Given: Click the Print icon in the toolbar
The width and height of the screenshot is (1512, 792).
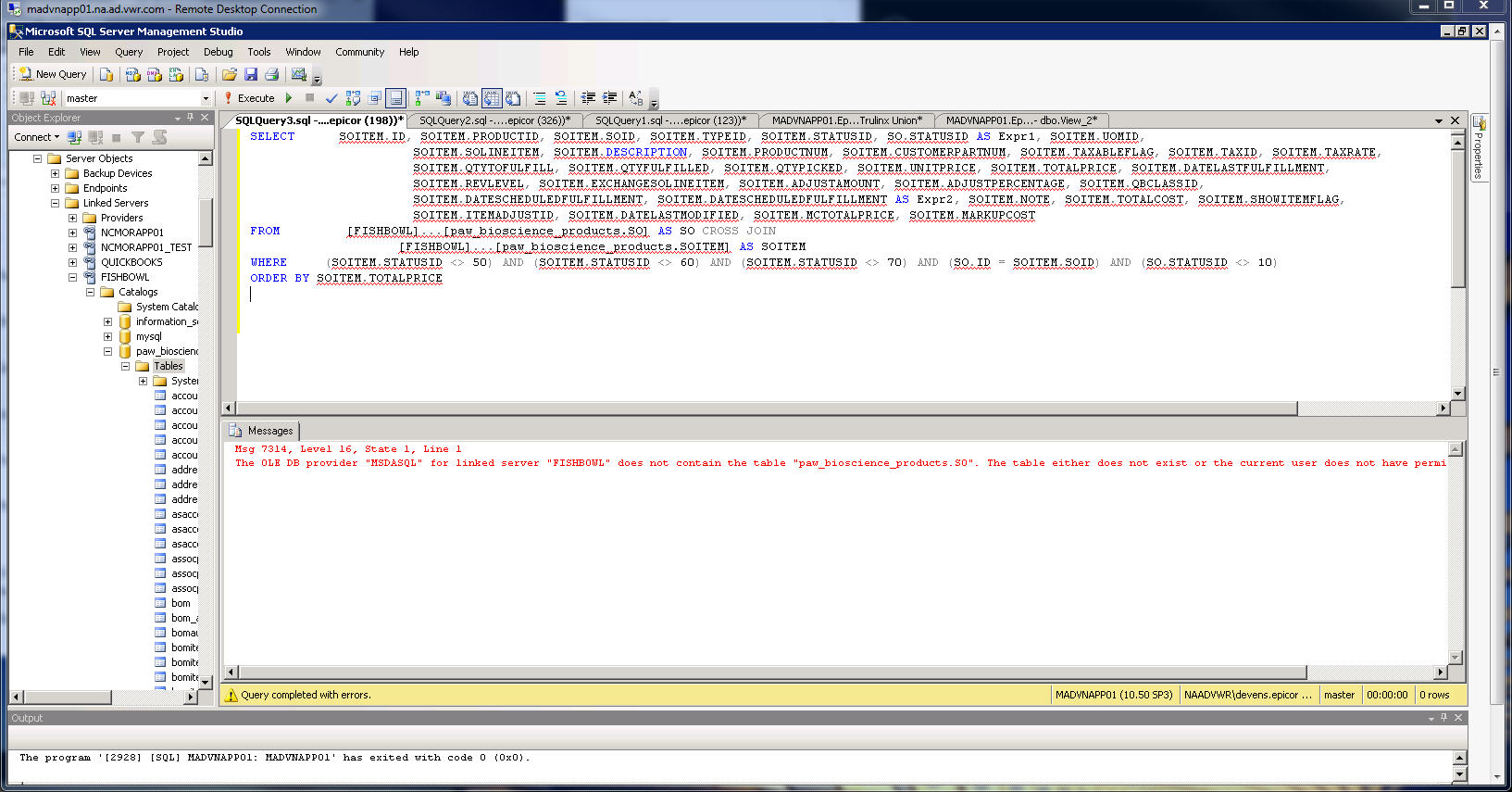Looking at the screenshot, I should 272,74.
